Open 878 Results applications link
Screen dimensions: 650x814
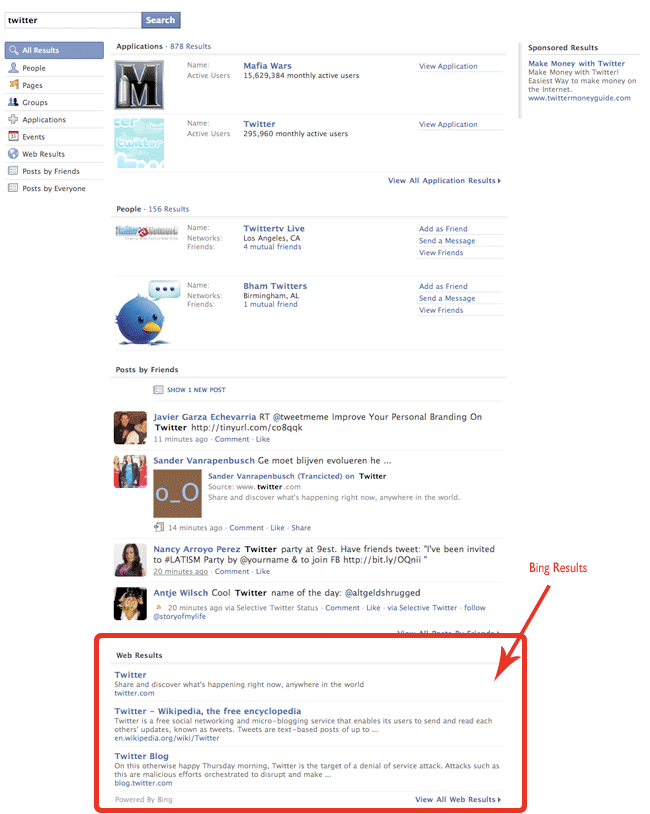point(191,46)
